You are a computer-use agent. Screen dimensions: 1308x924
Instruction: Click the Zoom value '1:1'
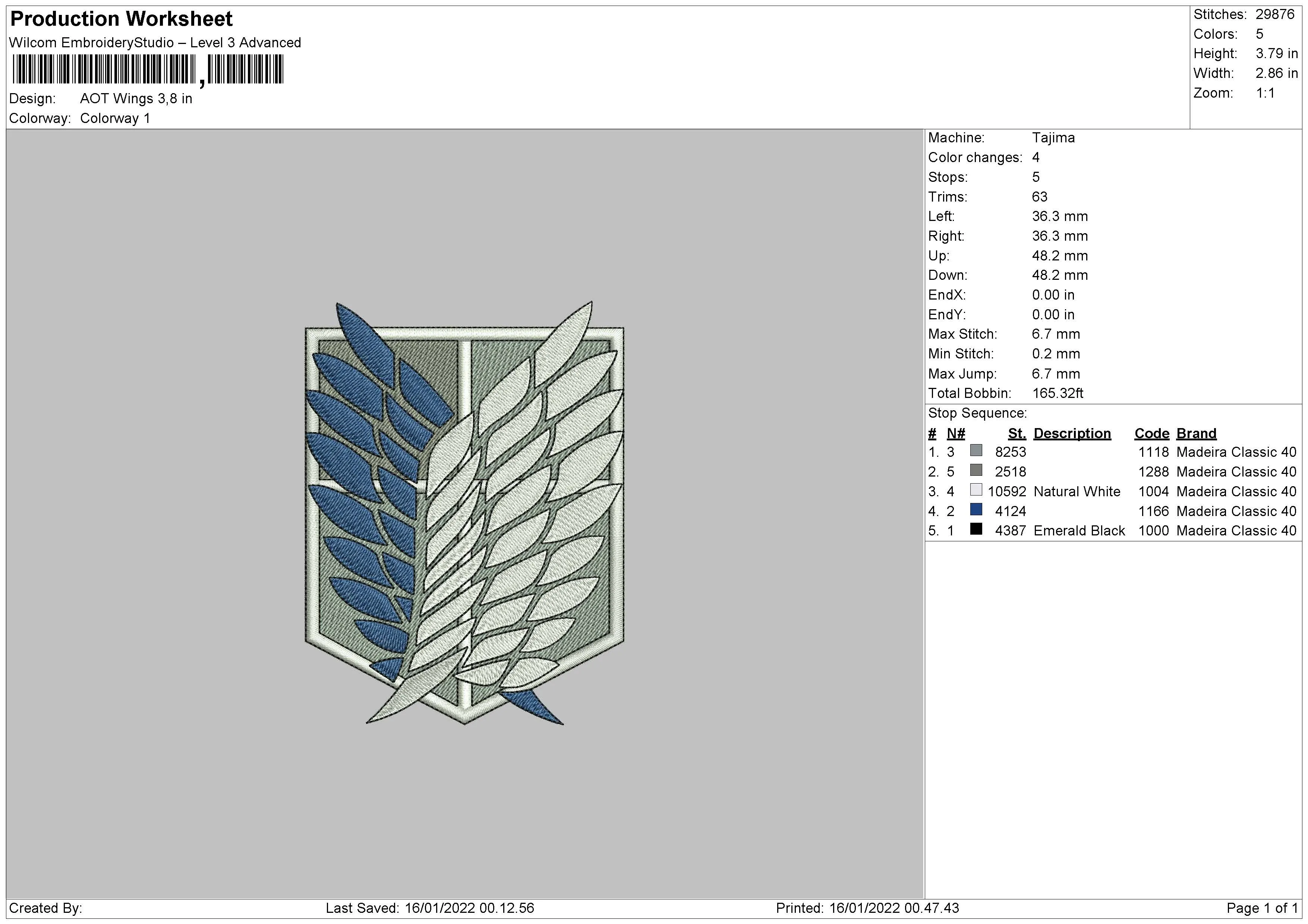[x=1265, y=94]
